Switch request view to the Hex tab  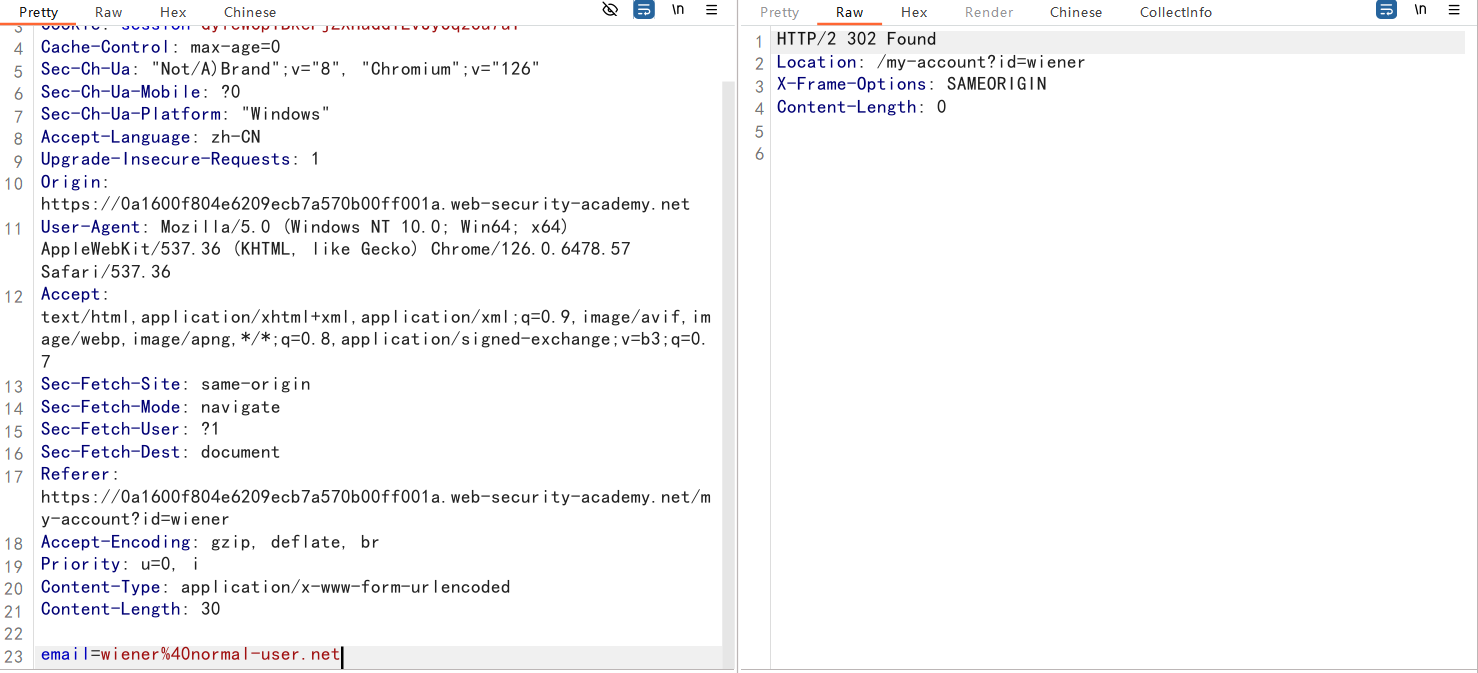click(x=173, y=12)
